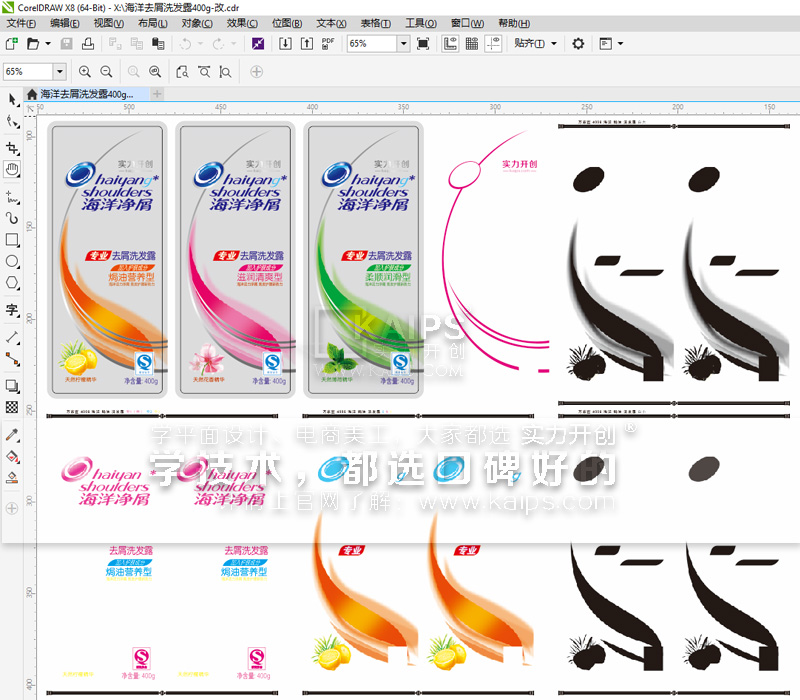The image size is (800, 700).
Task: Toggle full-screen preview
Action: (x=423, y=44)
